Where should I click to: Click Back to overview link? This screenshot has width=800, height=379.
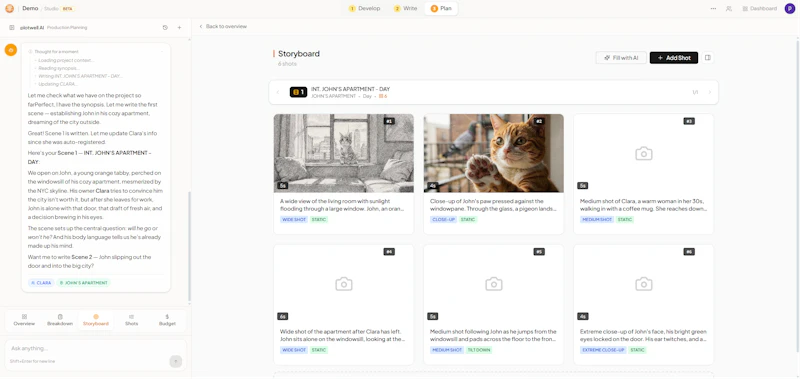tap(223, 27)
